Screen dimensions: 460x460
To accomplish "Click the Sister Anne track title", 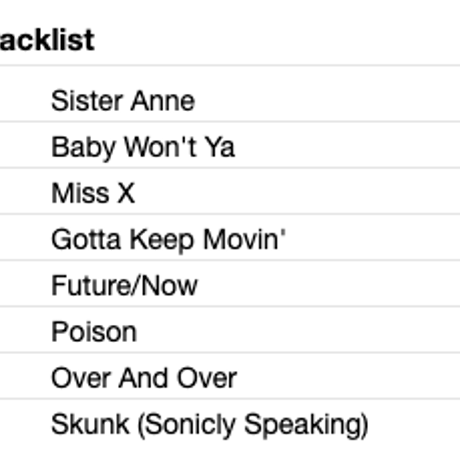I will (x=123, y=101).
